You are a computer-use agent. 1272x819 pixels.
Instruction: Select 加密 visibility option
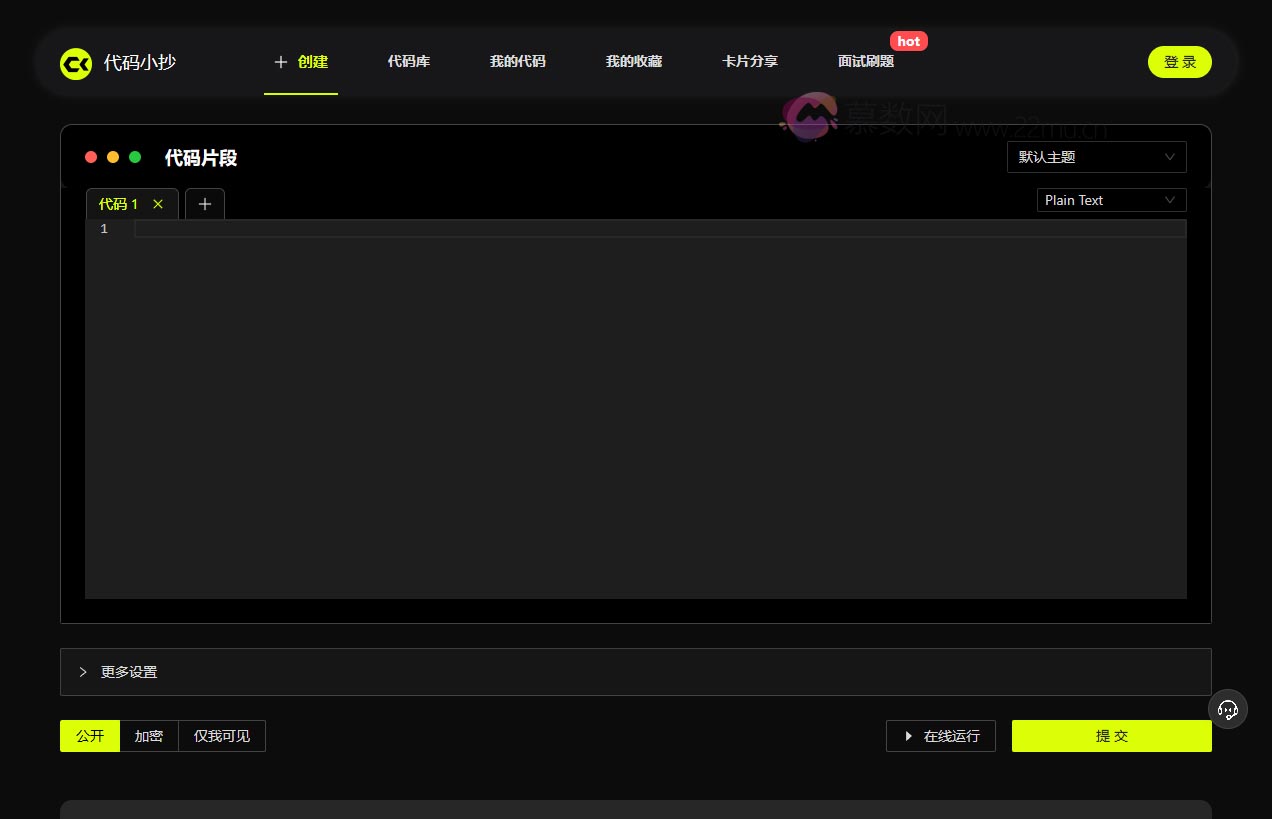[149, 736]
